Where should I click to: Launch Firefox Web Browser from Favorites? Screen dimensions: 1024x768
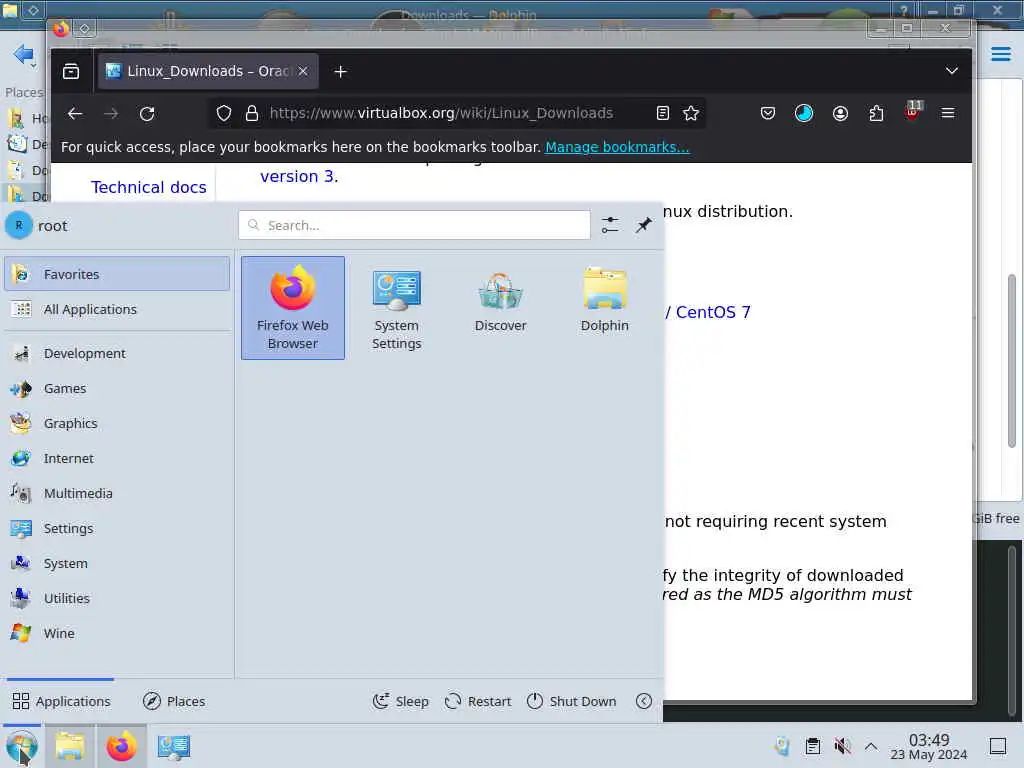293,308
